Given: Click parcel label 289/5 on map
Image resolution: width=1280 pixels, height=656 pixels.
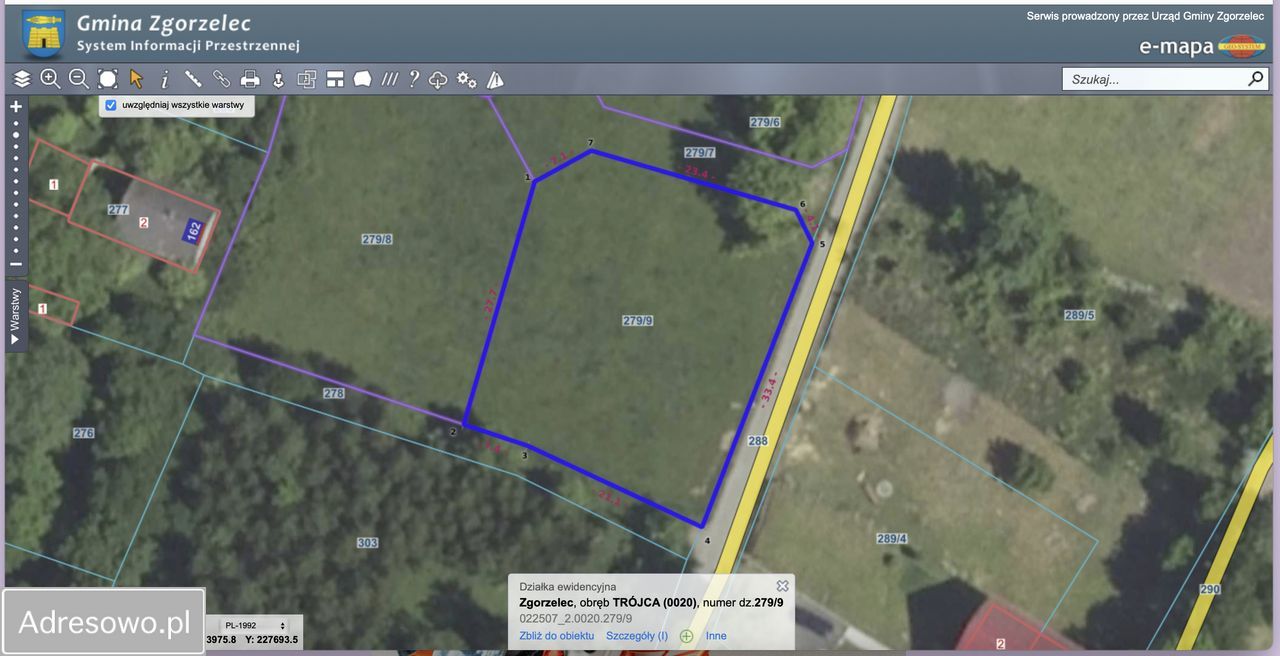Looking at the screenshot, I should (1079, 315).
